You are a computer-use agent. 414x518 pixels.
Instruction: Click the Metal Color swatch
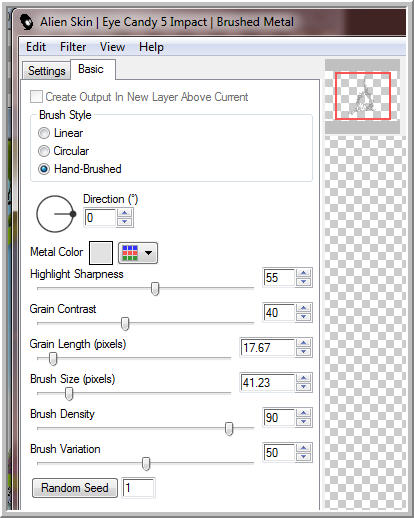pos(101,253)
